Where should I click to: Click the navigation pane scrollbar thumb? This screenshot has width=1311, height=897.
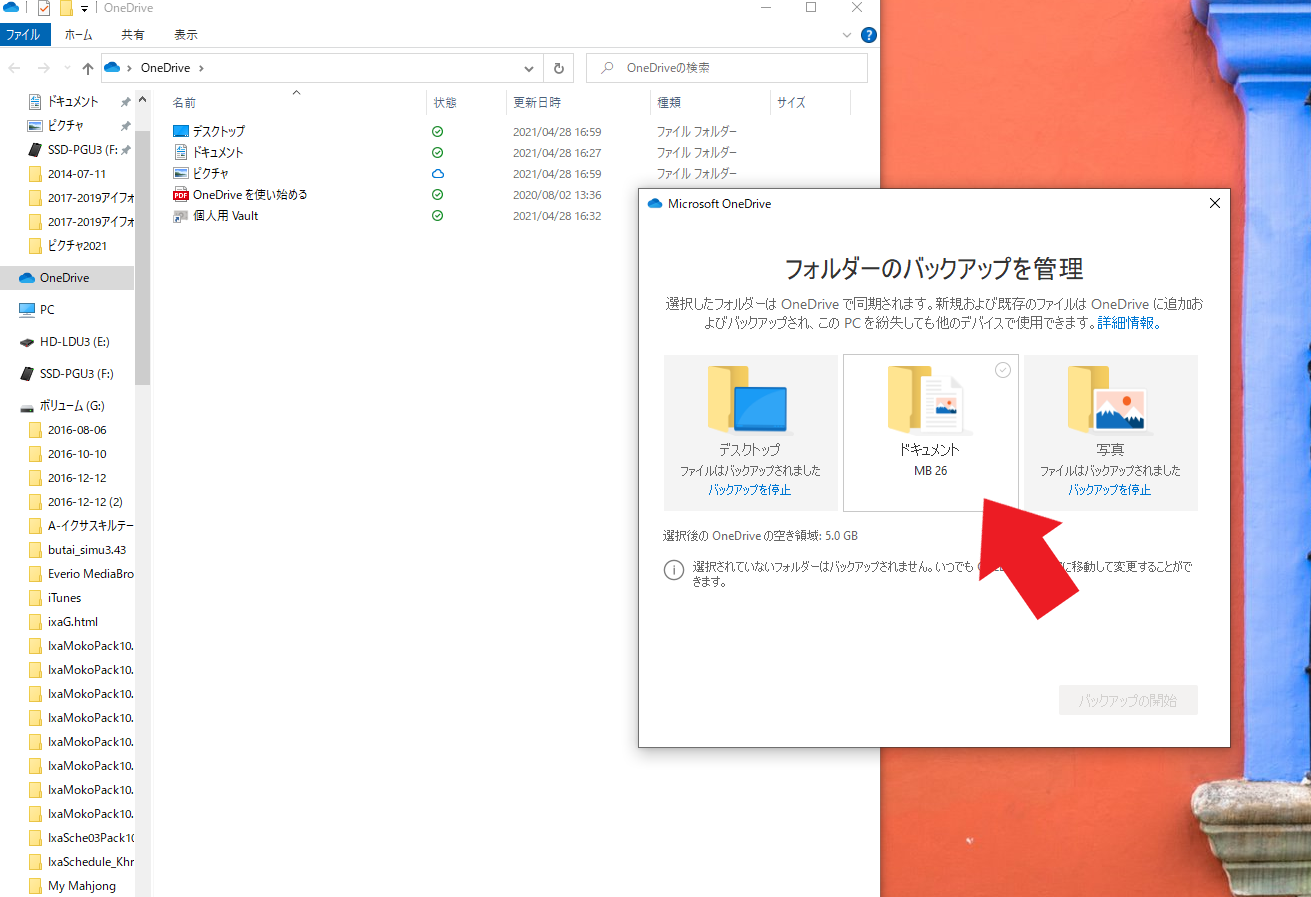coord(142,257)
